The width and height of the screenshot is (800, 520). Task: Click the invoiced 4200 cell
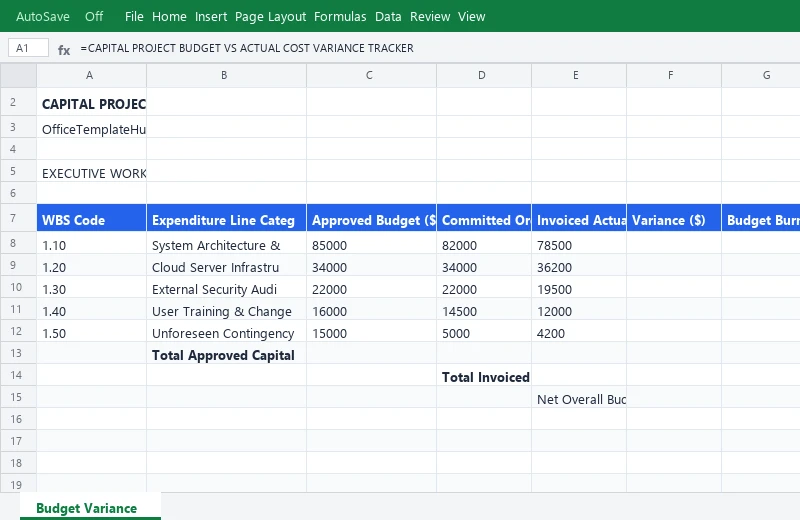[x=579, y=331]
